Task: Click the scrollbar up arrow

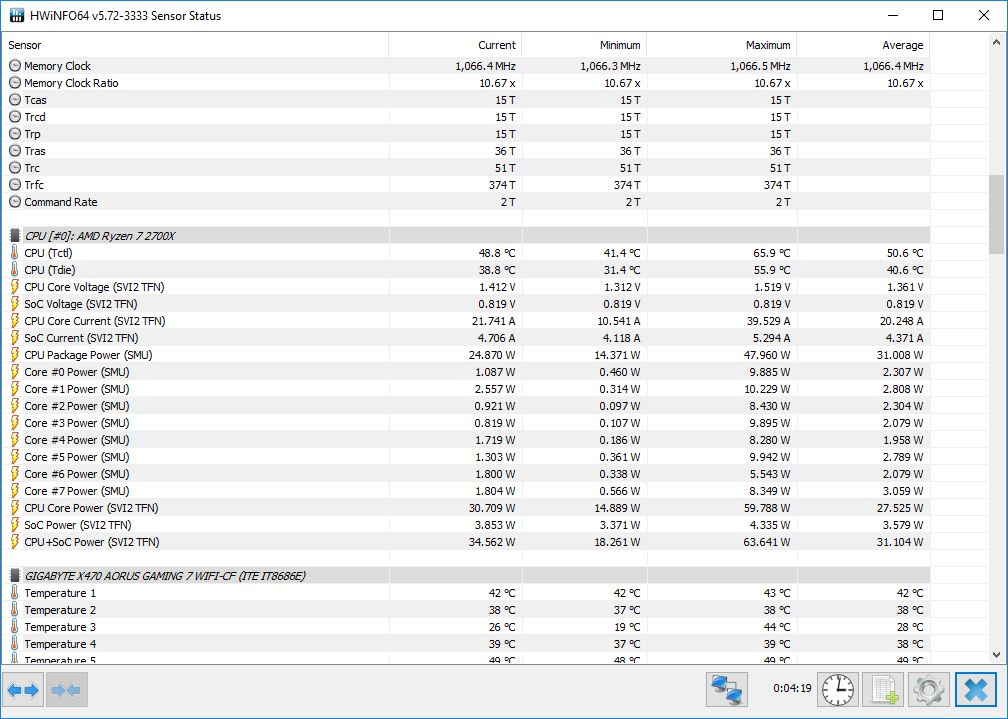Action: pos(996,42)
